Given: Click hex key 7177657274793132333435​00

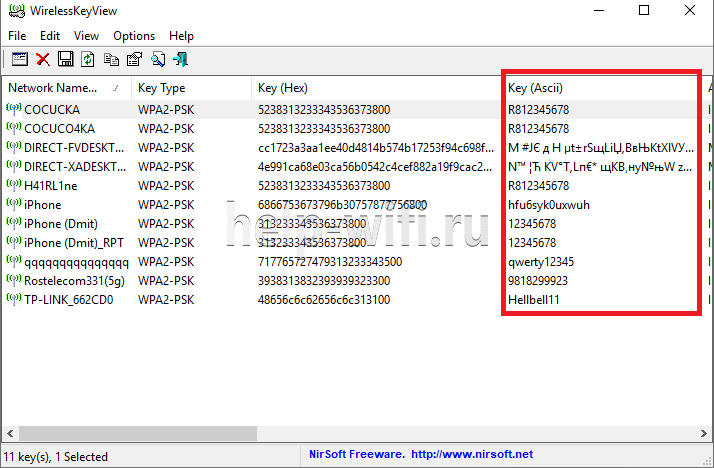Looking at the screenshot, I should (330, 262).
